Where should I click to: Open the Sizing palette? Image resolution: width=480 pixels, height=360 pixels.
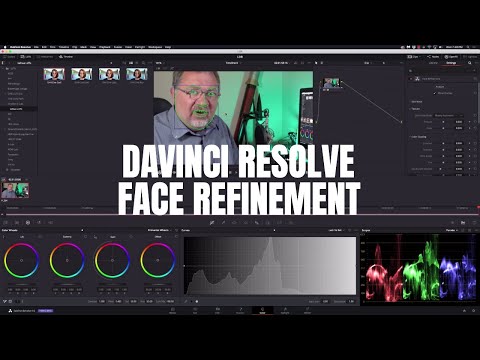coord(279,222)
